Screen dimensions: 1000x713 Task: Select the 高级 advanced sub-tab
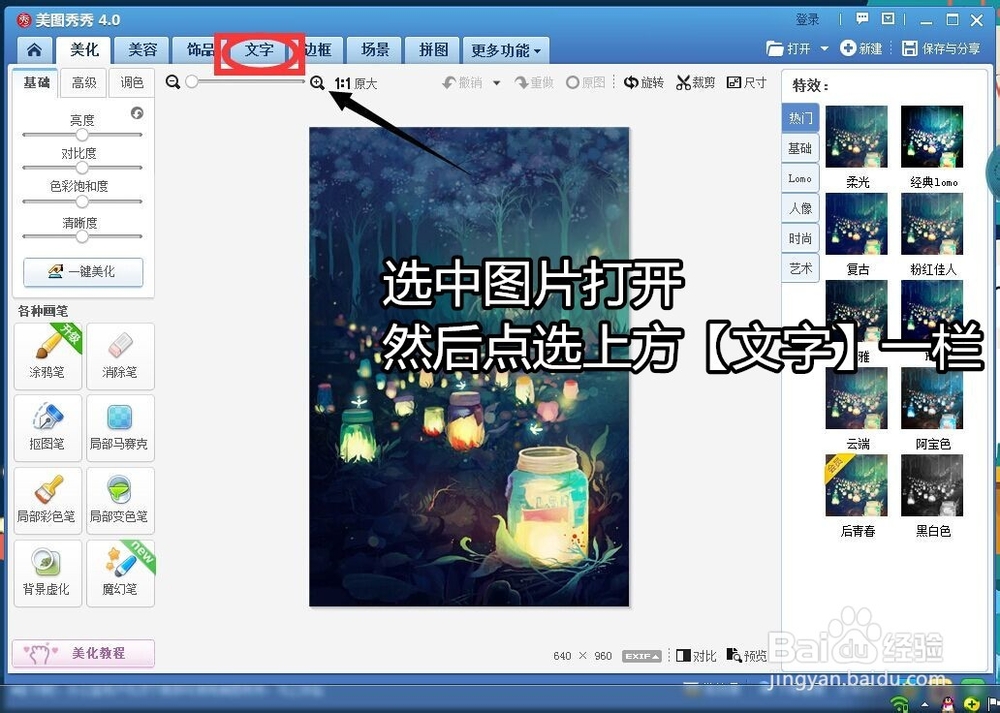pos(84,83)
